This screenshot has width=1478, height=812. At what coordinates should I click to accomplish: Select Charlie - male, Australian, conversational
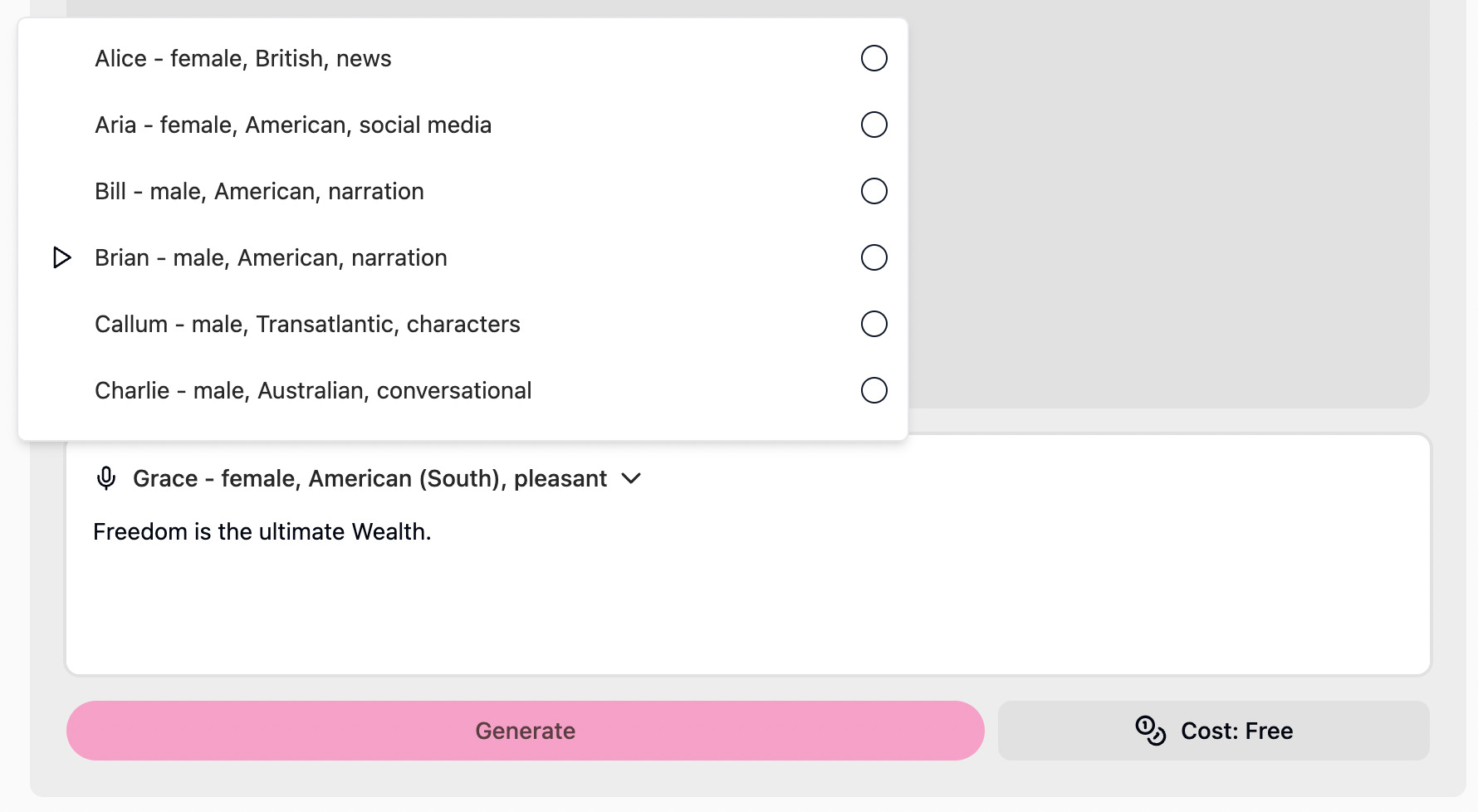click(462, 390)
